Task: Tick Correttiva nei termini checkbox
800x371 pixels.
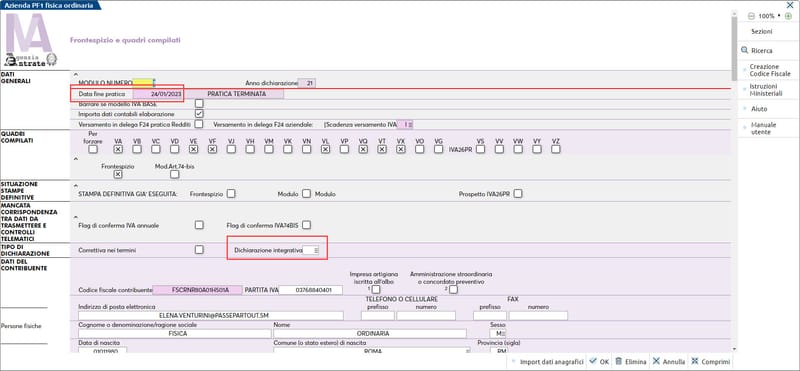Action: pos(199,250)
